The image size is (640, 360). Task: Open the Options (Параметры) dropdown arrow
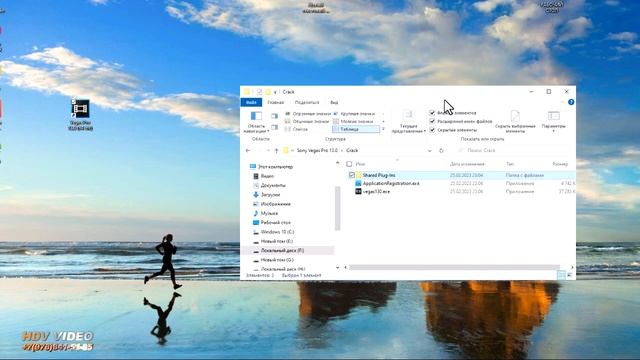[x=553, y=131]
